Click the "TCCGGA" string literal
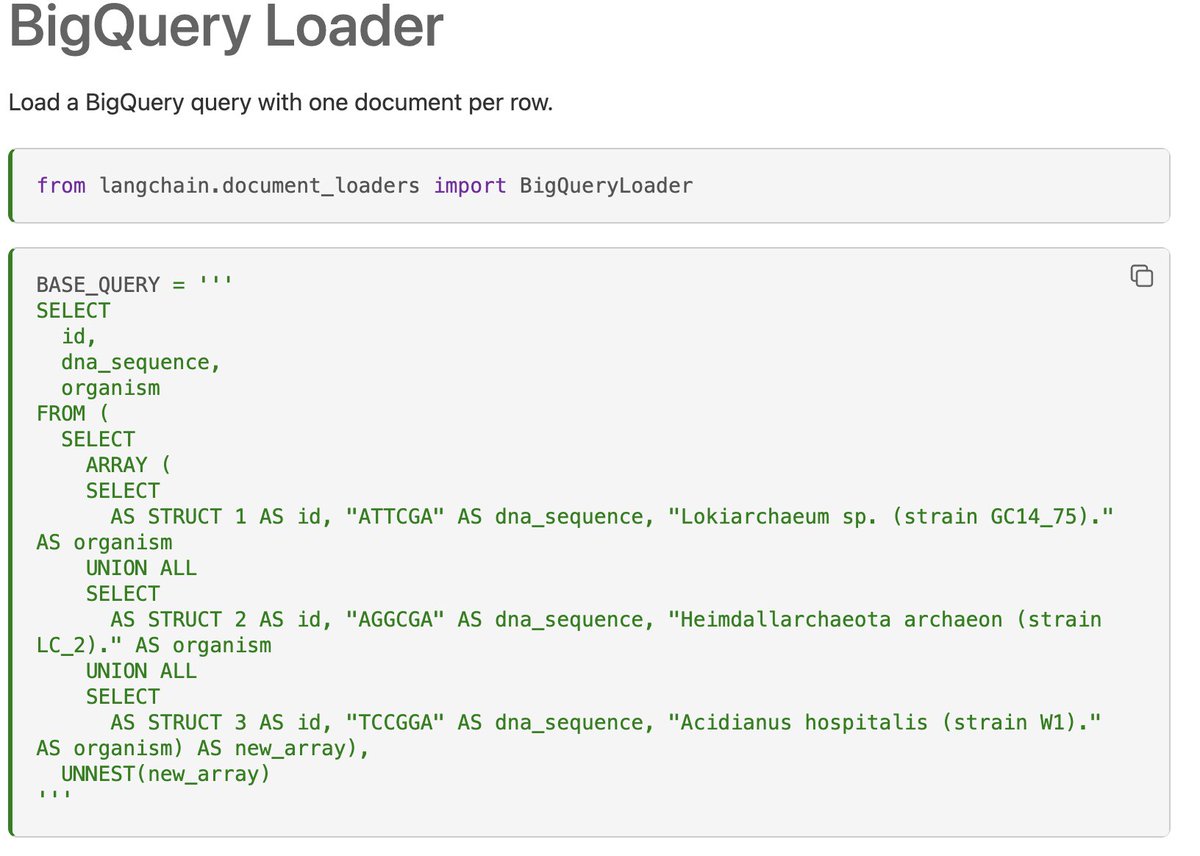Viewport: 1200px width, 856px height. (395, 722)
